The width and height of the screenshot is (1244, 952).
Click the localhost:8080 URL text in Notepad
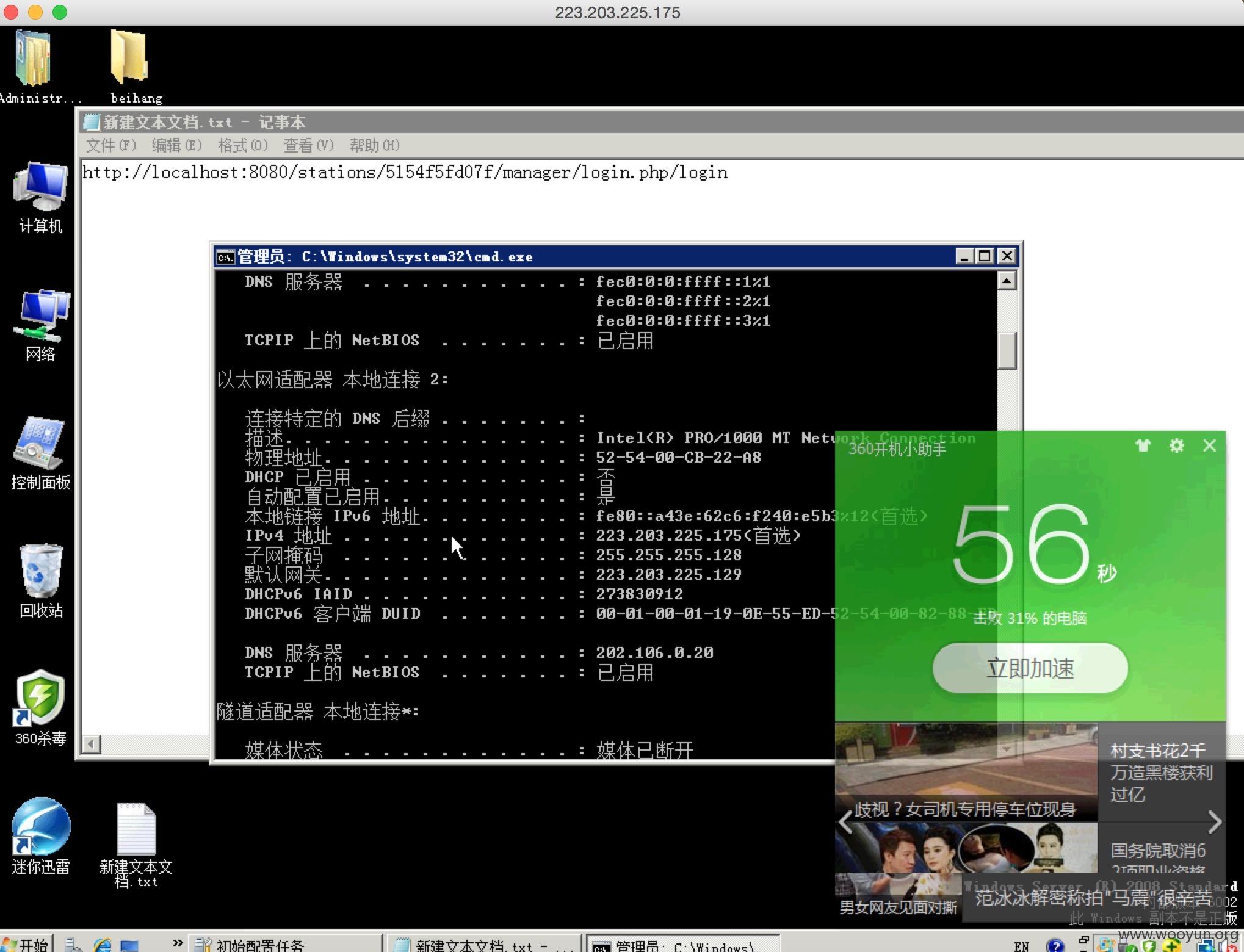click(x=405, y=173)
